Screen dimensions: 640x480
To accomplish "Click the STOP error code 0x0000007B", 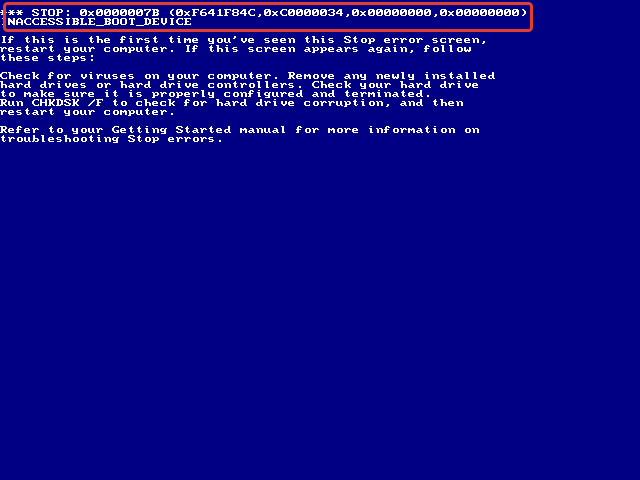I will click(119, 13).
